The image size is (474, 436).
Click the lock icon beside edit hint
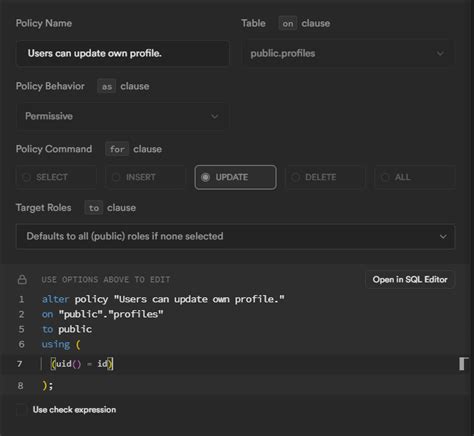[x=22, y=279]
